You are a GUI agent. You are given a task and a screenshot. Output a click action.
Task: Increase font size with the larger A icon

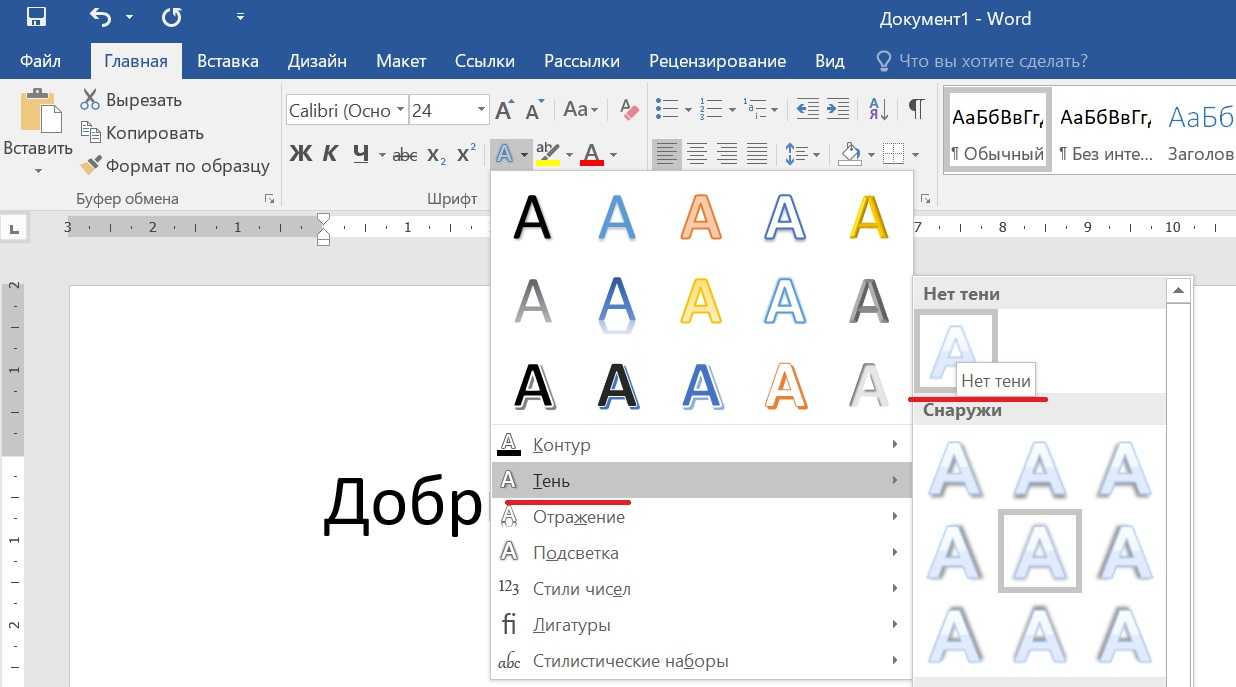coord(505,110)
